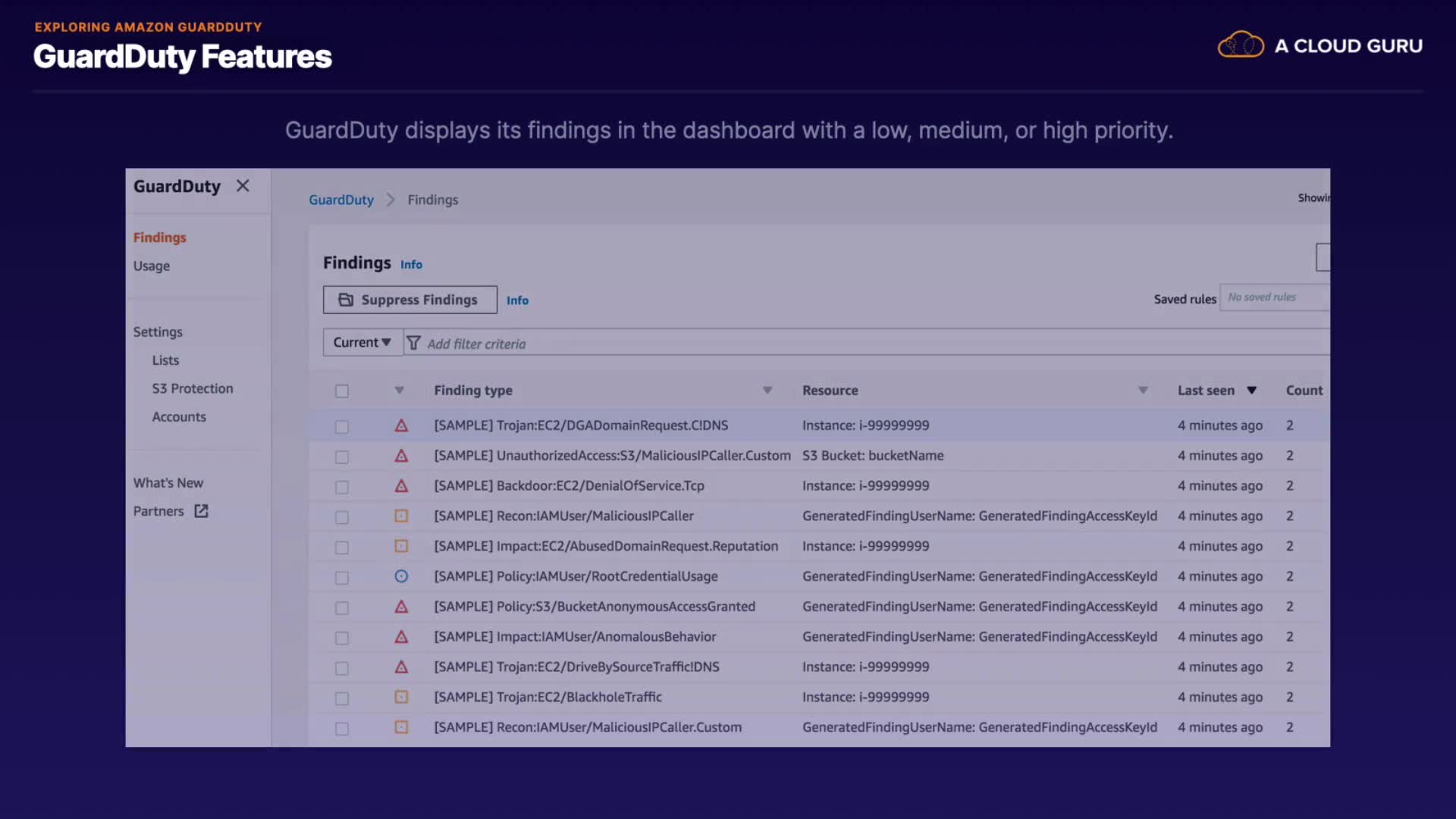Click the medium severity icon for Trojan:EC2/BlackholeTraffic
The width and height of the screenshot is (1456, 819).
(401, 697)
